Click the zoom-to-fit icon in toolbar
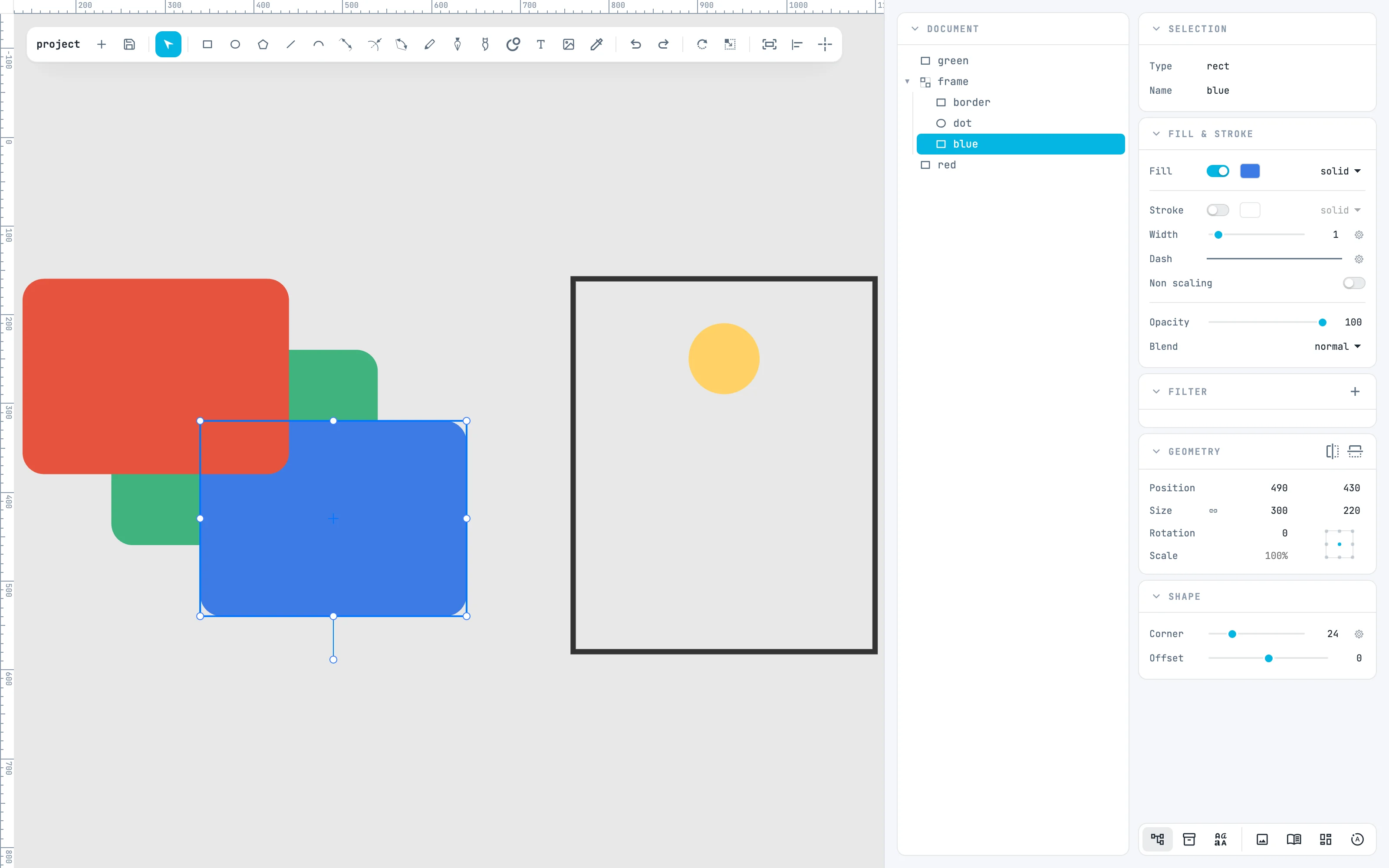This screenshot has height=868, width=1389. (769, 44)
